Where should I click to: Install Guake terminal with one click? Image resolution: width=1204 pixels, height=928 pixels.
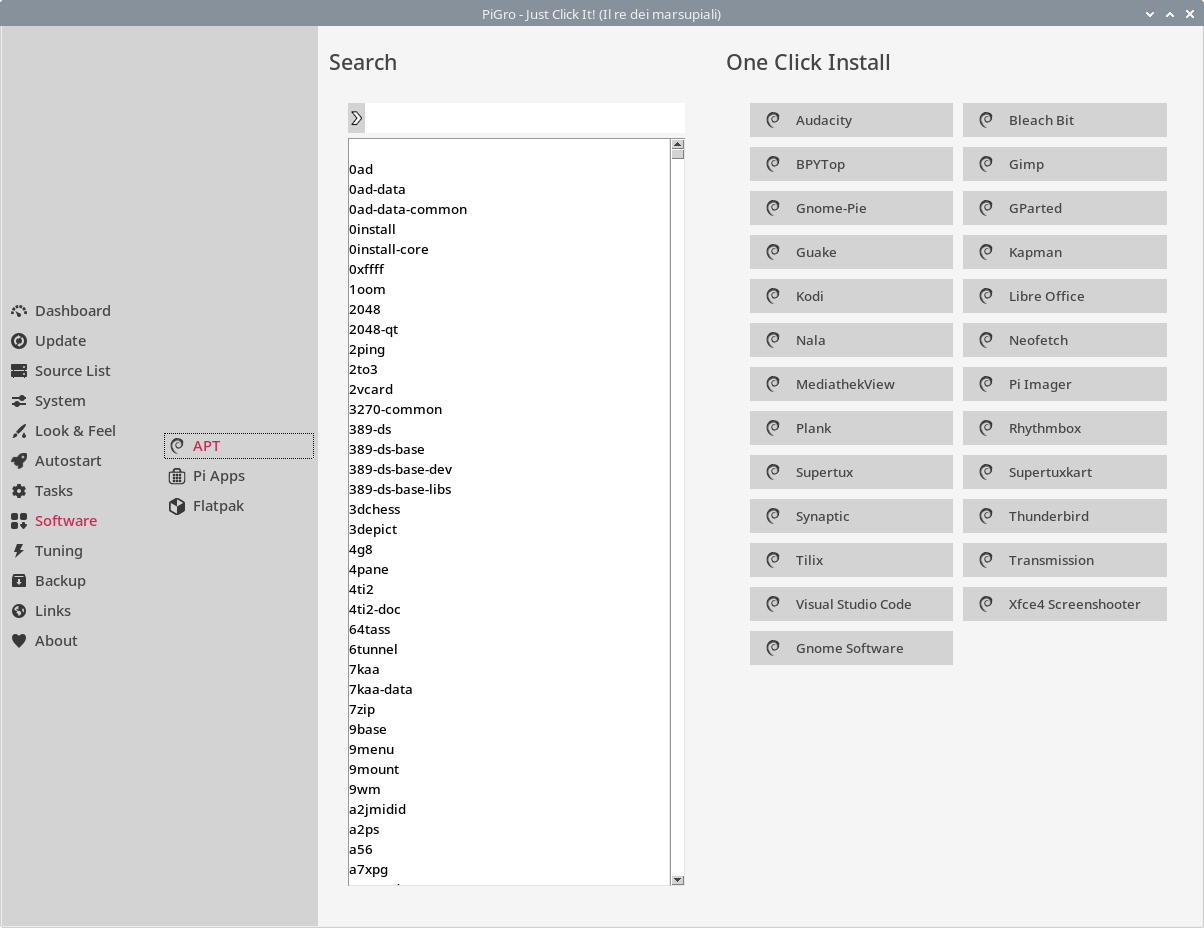click(x=851, y=252)
